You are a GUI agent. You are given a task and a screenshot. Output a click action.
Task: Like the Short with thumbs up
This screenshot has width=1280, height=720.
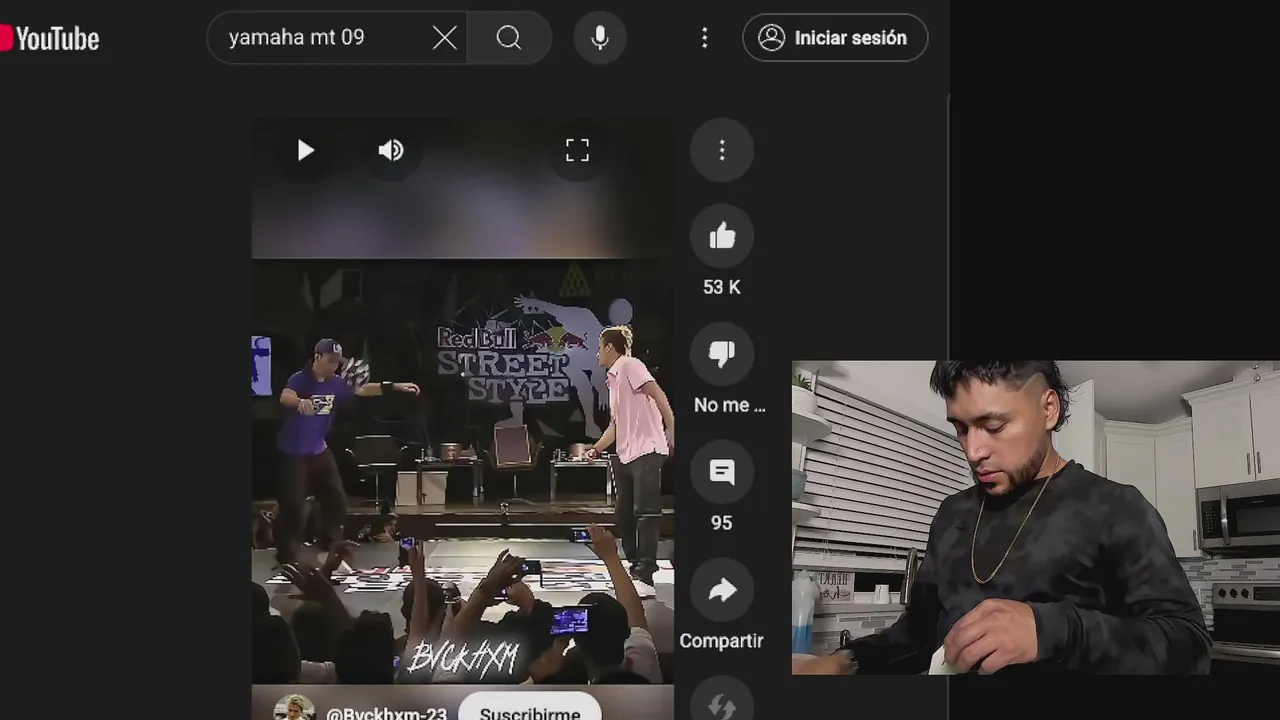[722, 236]
